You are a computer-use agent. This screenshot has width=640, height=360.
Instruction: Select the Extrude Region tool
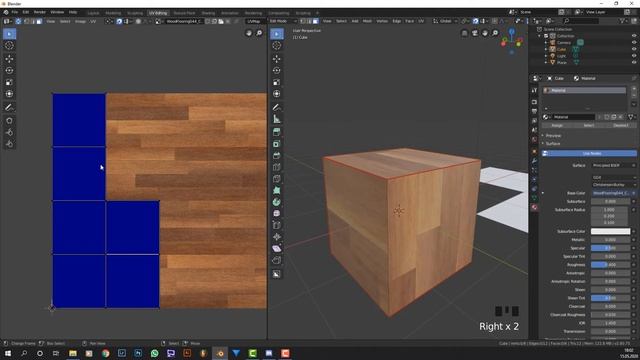[x=277, y=132]
